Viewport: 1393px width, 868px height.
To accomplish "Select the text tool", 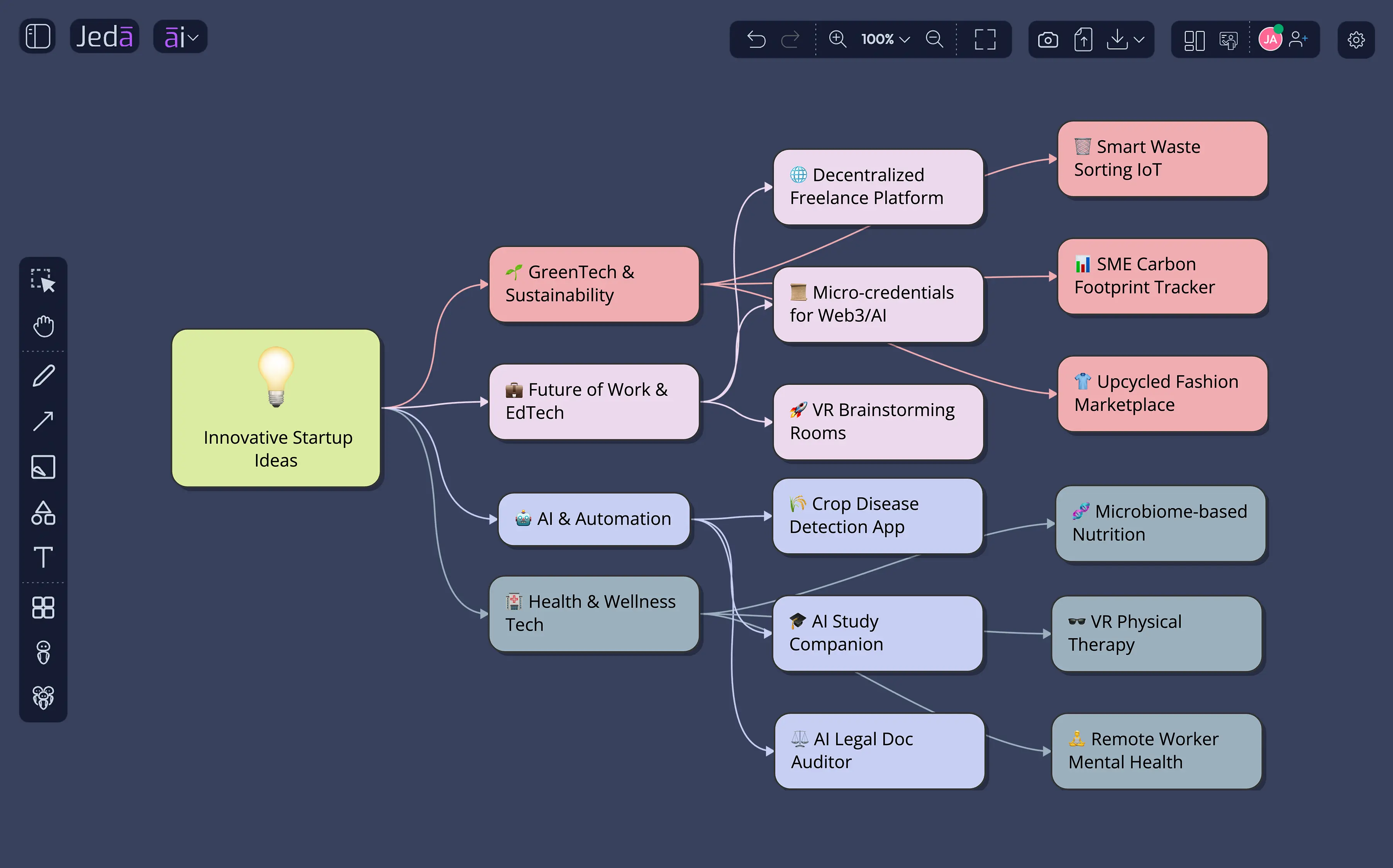I will (43, 558).
